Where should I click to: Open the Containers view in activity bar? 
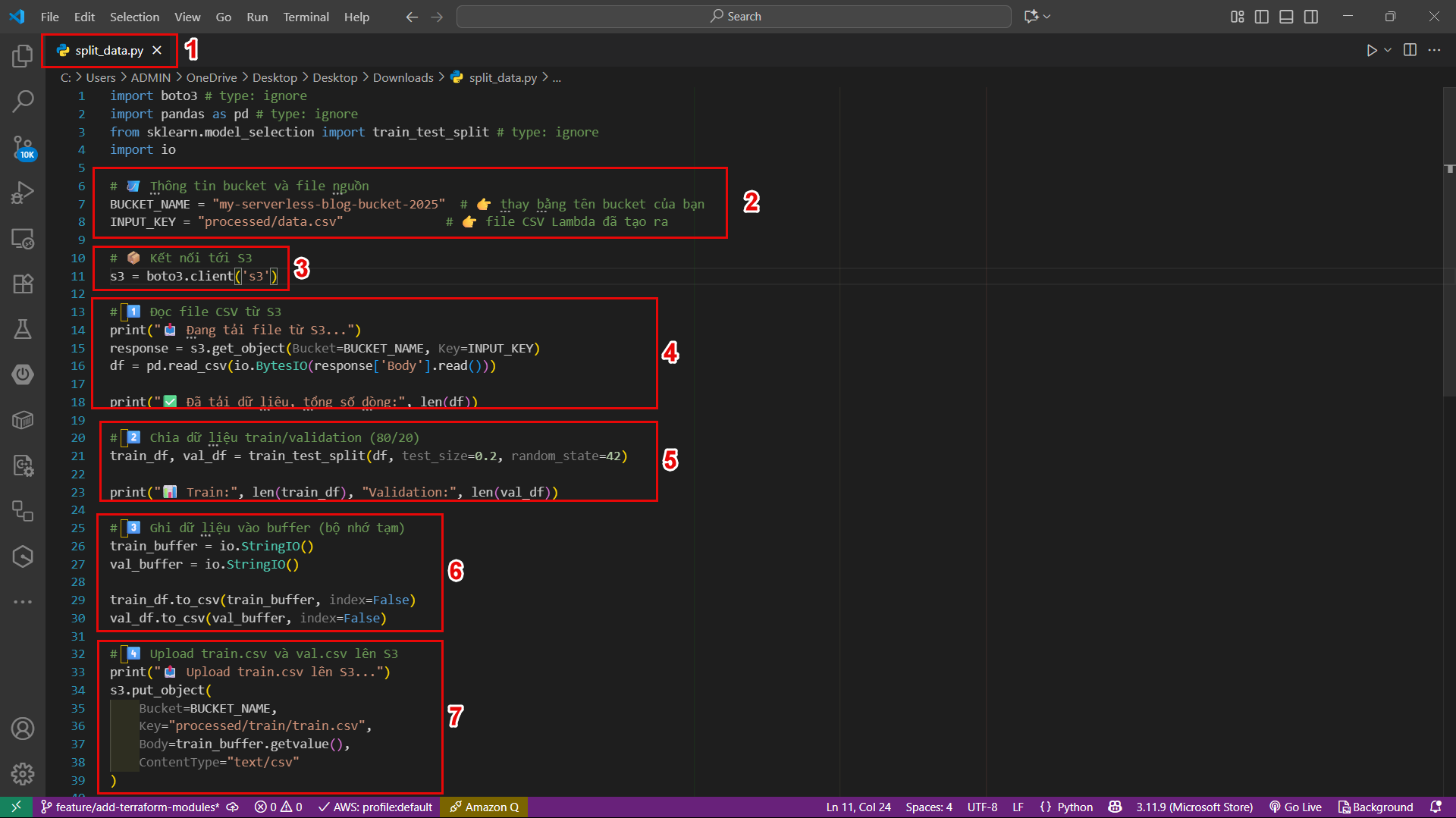click(23, 420)
